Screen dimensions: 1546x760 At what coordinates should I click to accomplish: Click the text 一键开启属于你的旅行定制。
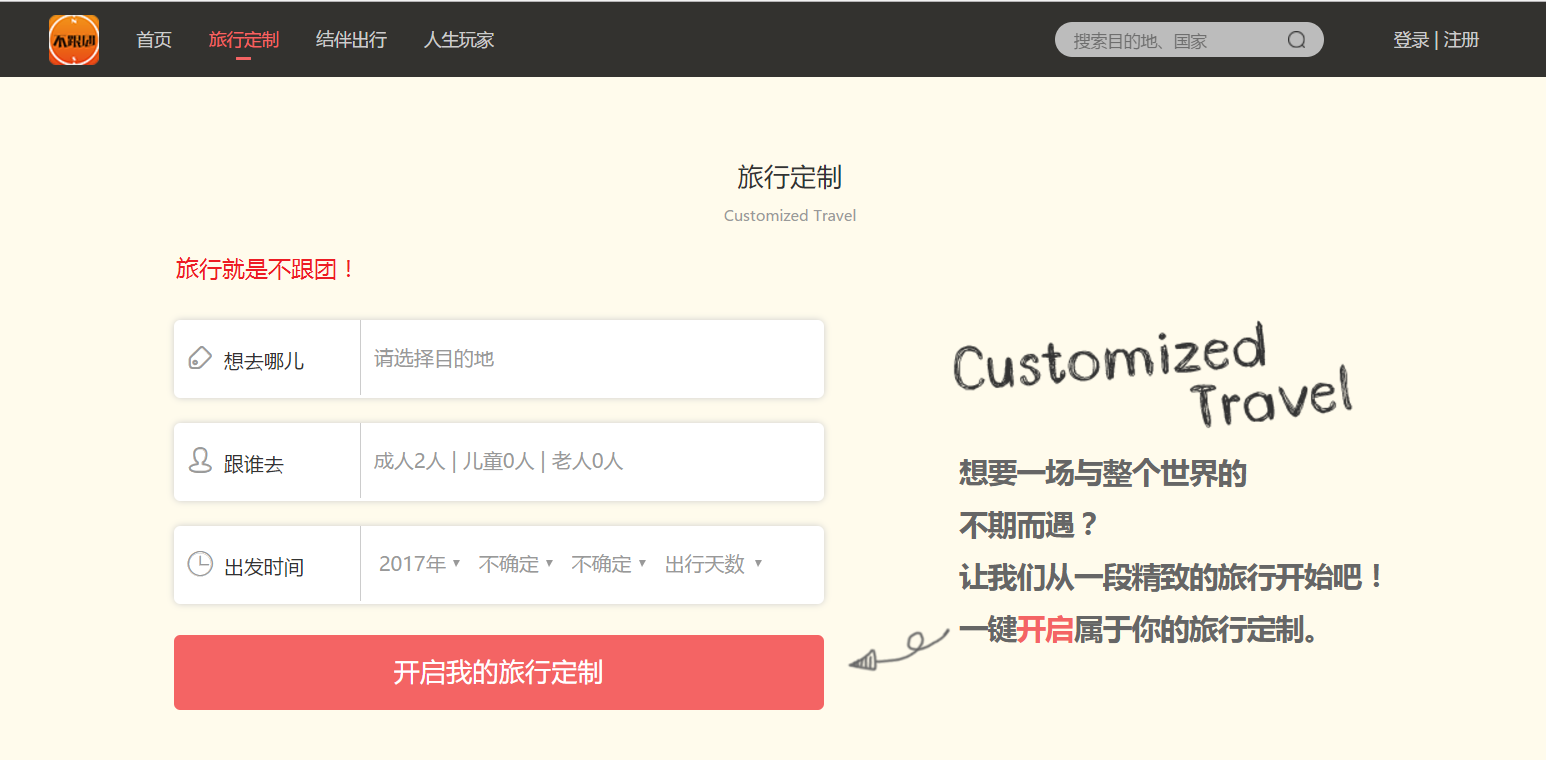[x=1139, y=630]
